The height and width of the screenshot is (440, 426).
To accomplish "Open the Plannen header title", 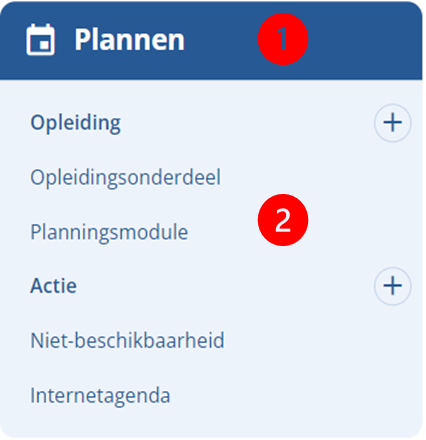I will (129, 40).
